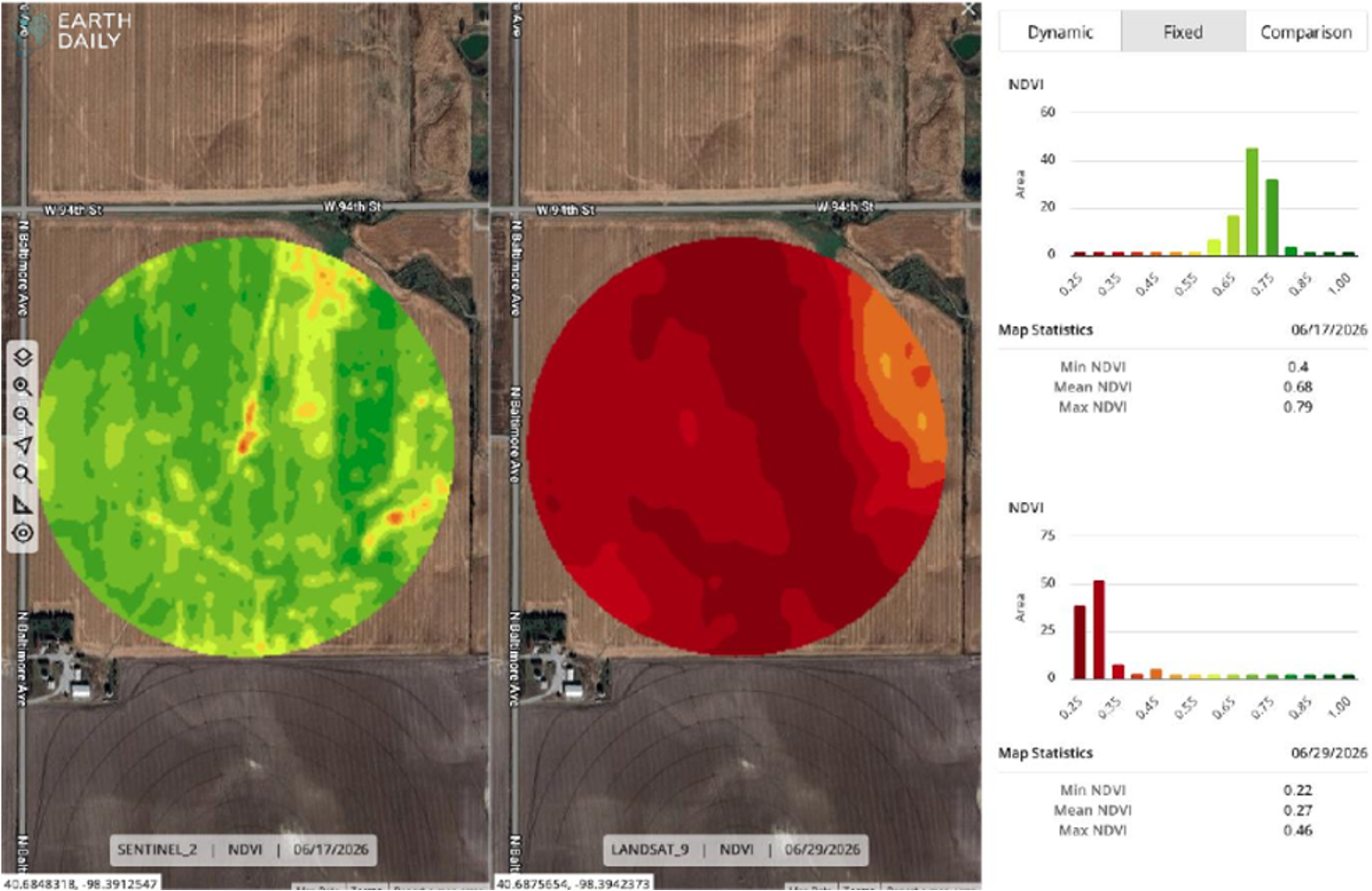1372x891 pixels.
Task: Click the zoom in magnifier icon
Action: pos(23,386)
